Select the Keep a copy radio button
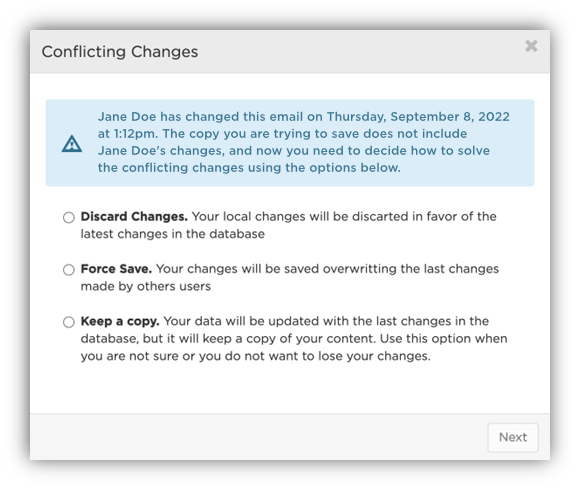580x490 pixels. click(69, 322)
